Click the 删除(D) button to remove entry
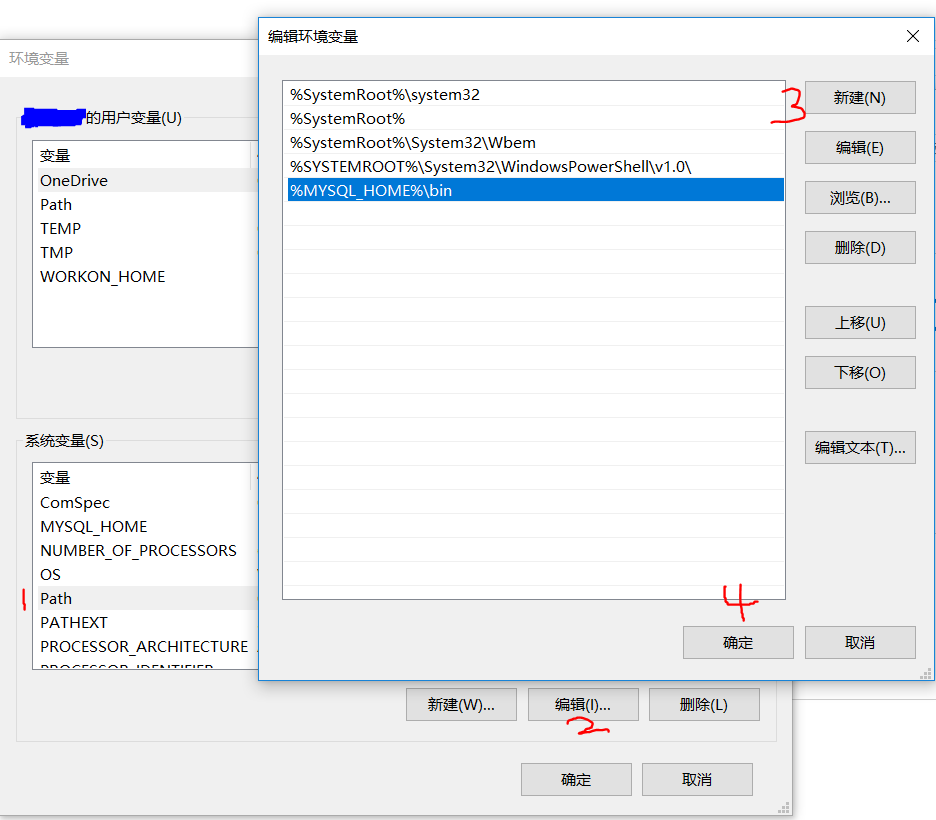 tap(859, 247)
